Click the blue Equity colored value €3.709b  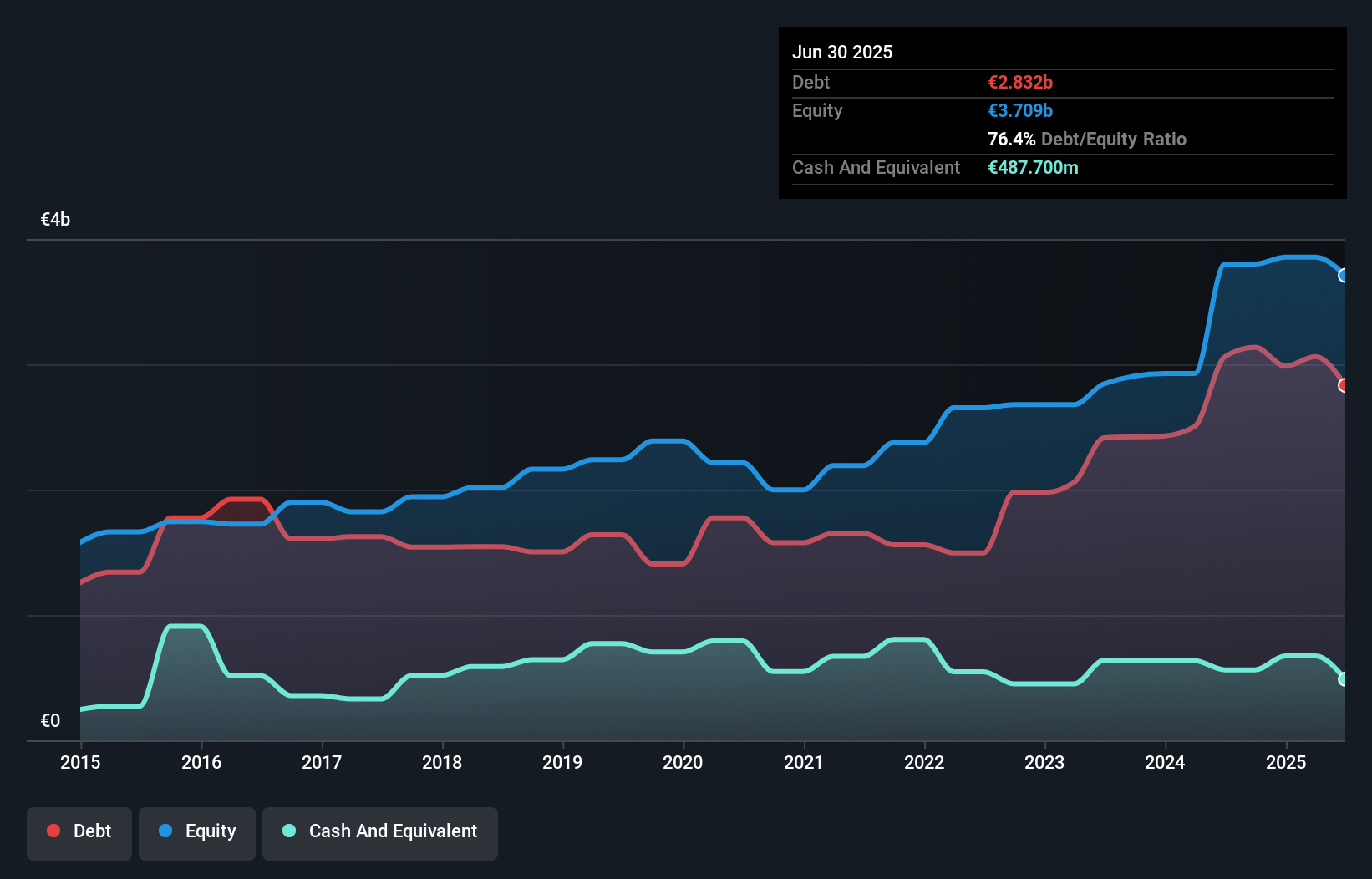click(x=1019, y=110)
